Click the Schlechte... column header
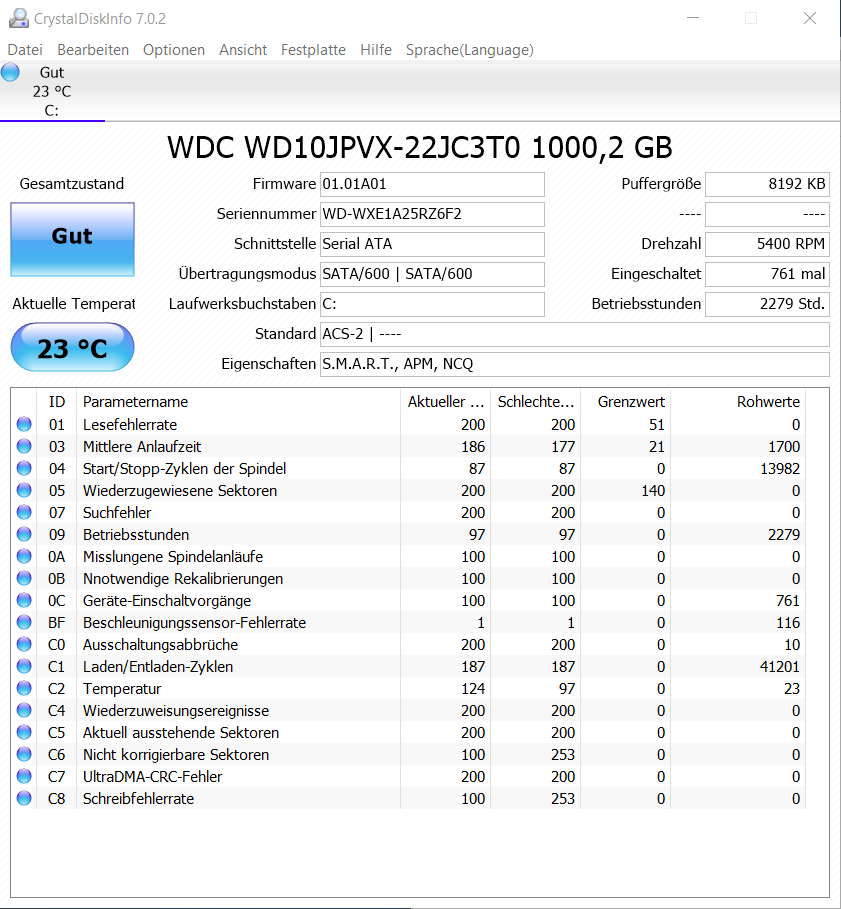This screenshot has height=909, width=841. pos(536,402)
